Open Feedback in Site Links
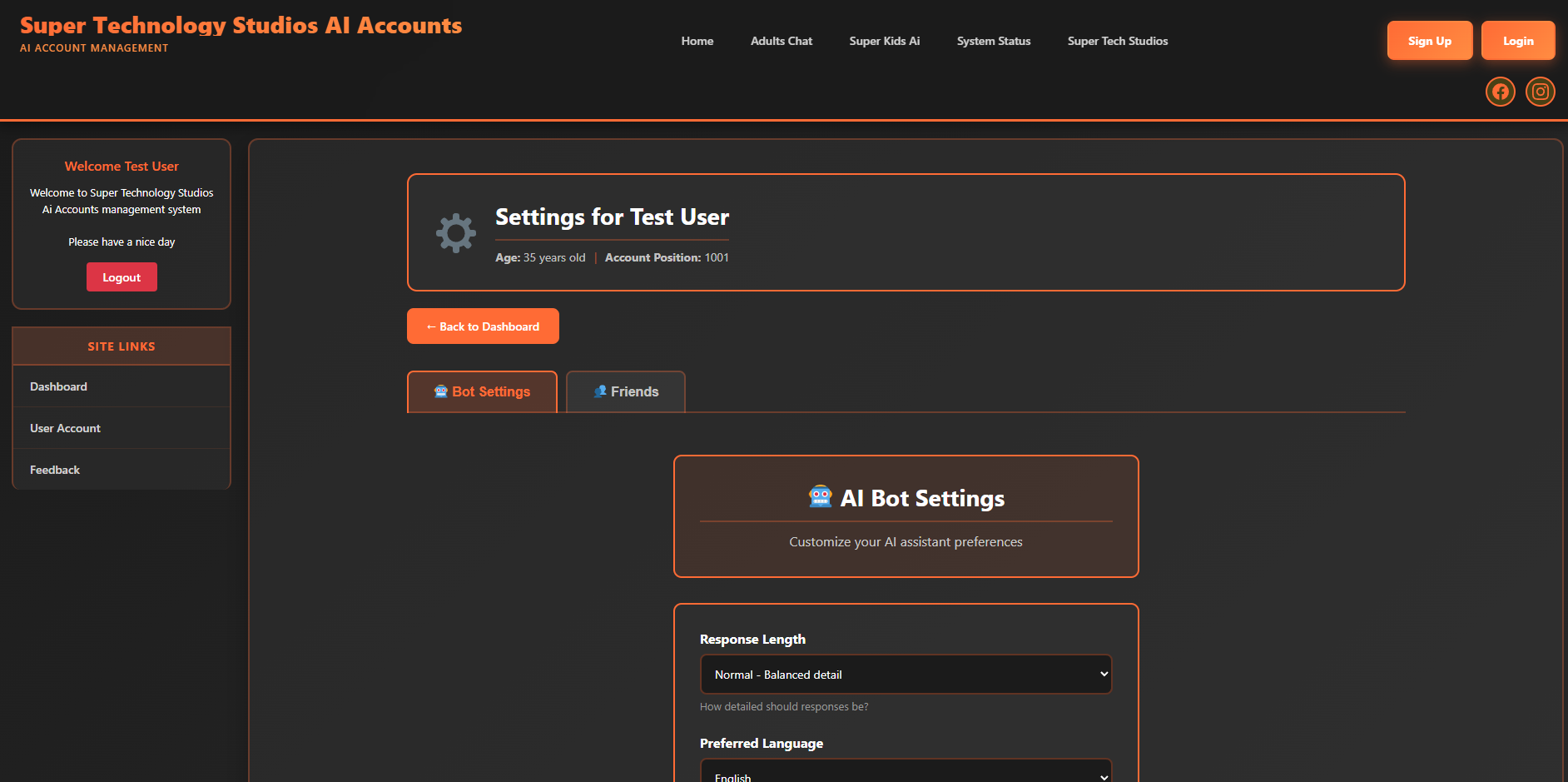The image size is (1568, 782). [x=122, y=470]
